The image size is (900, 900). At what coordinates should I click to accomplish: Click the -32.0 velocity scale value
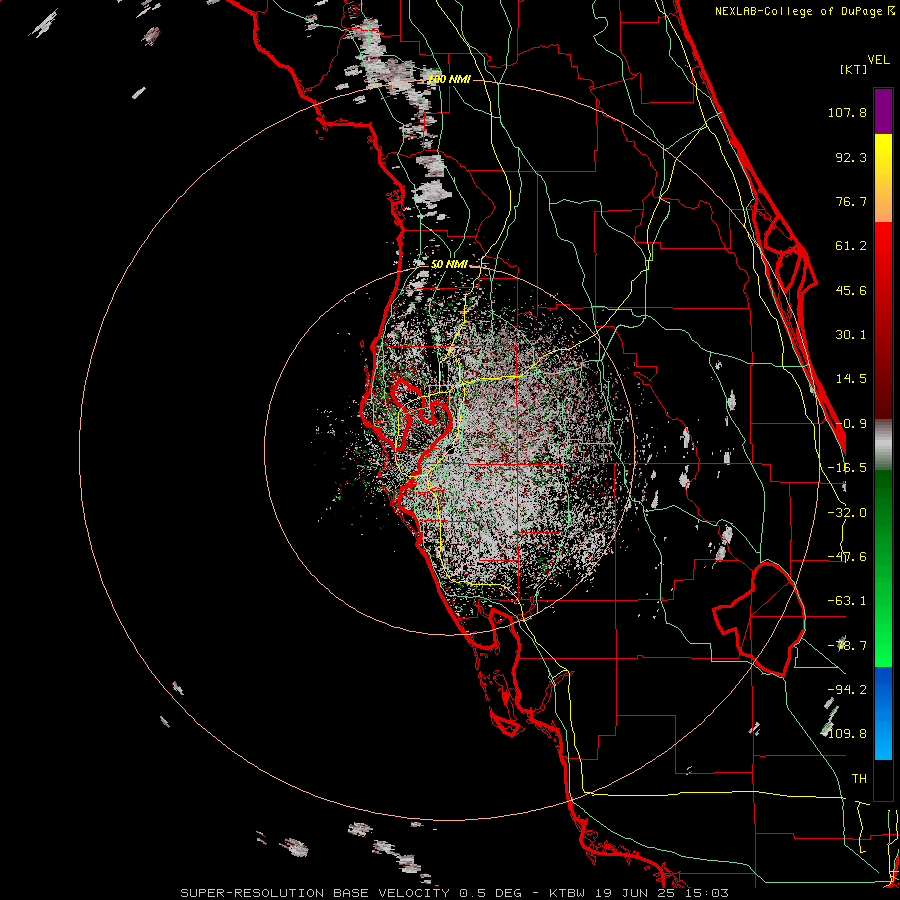pos(847,513)
